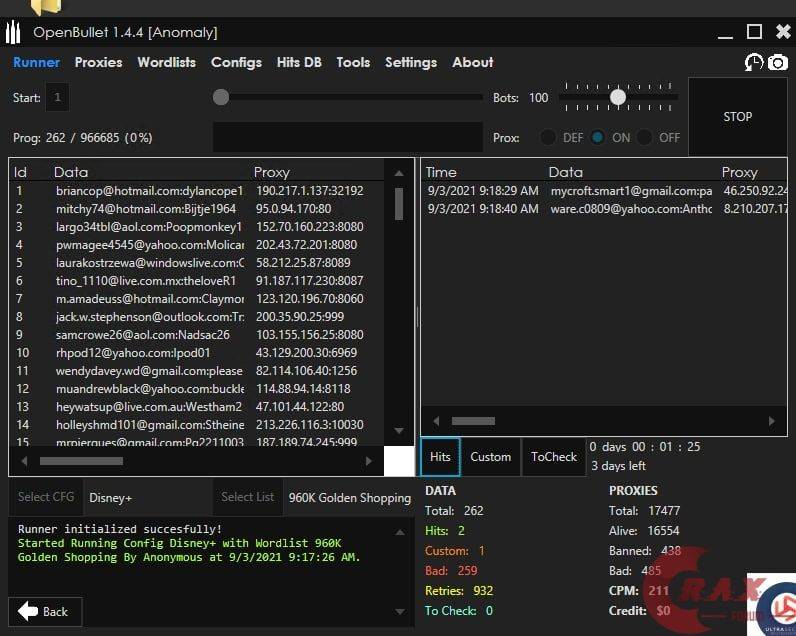Click the log panel scroll-down arrow
This screenshot has height=636, width=796.
tap(400, 612)
